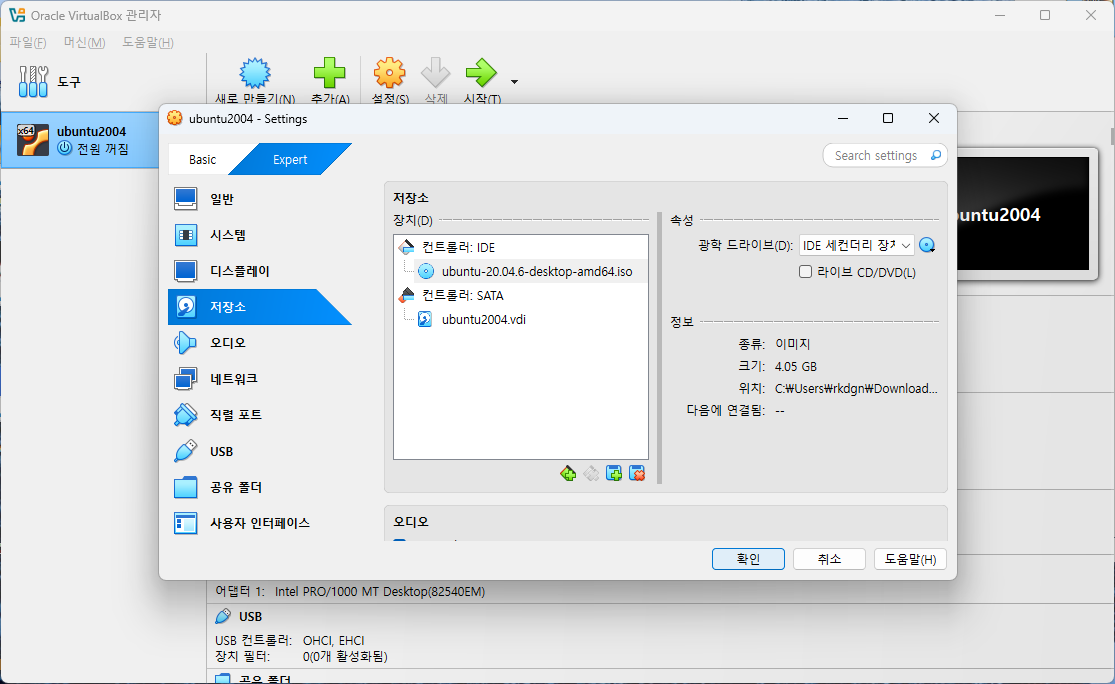Click the add attachment icon below device tree
The width and height of the screenshot is (1115, 684).
(x=614, y=474)
